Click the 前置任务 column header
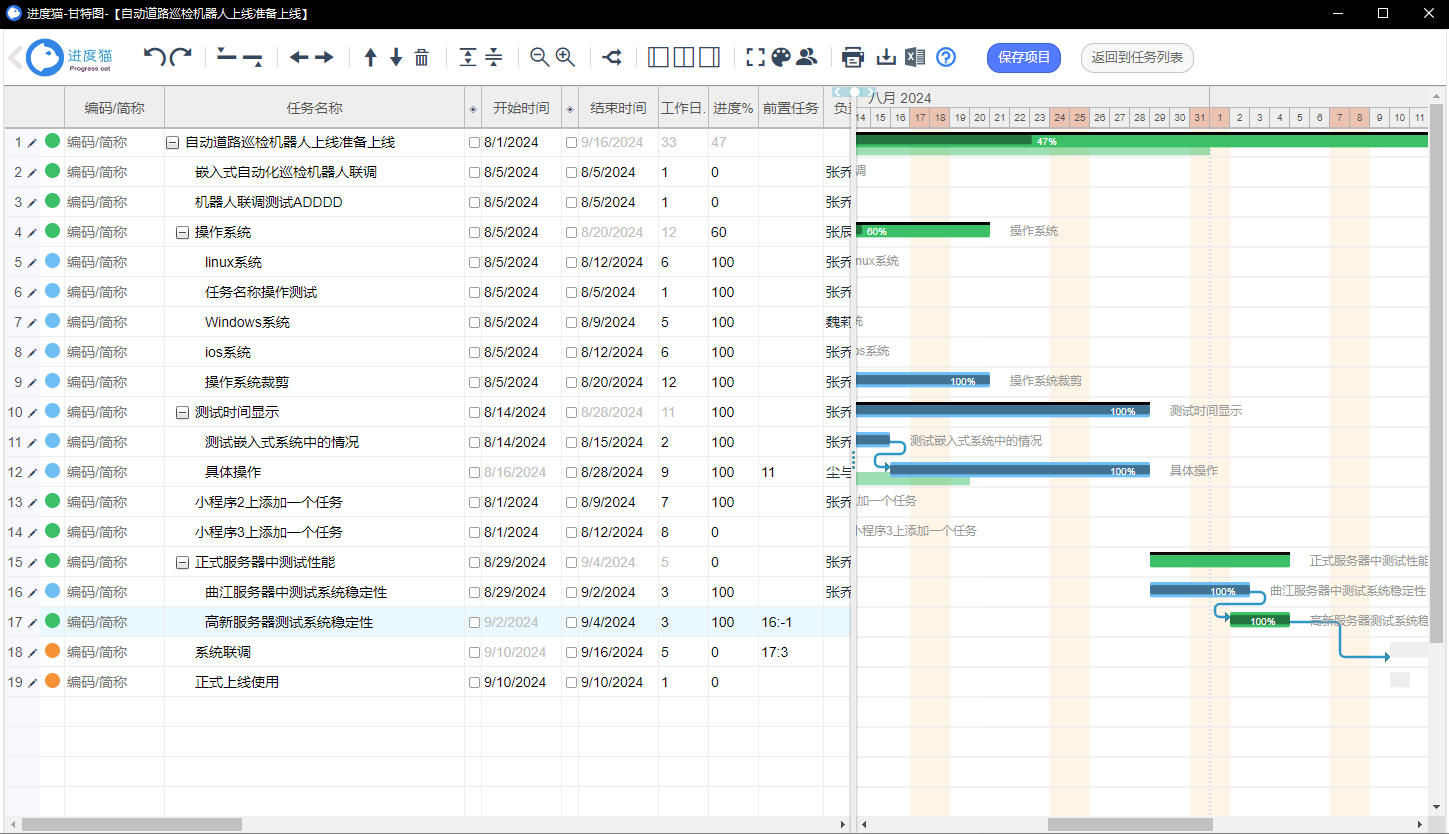 point(790,108)
